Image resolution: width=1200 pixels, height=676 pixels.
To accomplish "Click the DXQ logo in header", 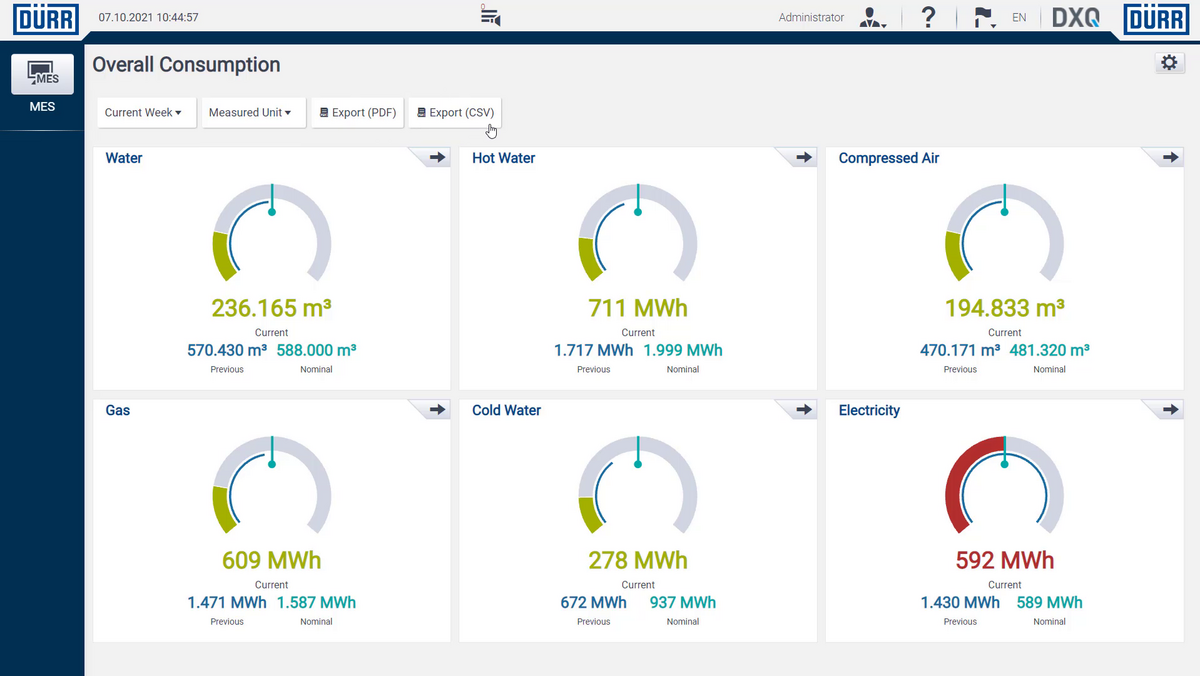I will tap(1075, 18).
